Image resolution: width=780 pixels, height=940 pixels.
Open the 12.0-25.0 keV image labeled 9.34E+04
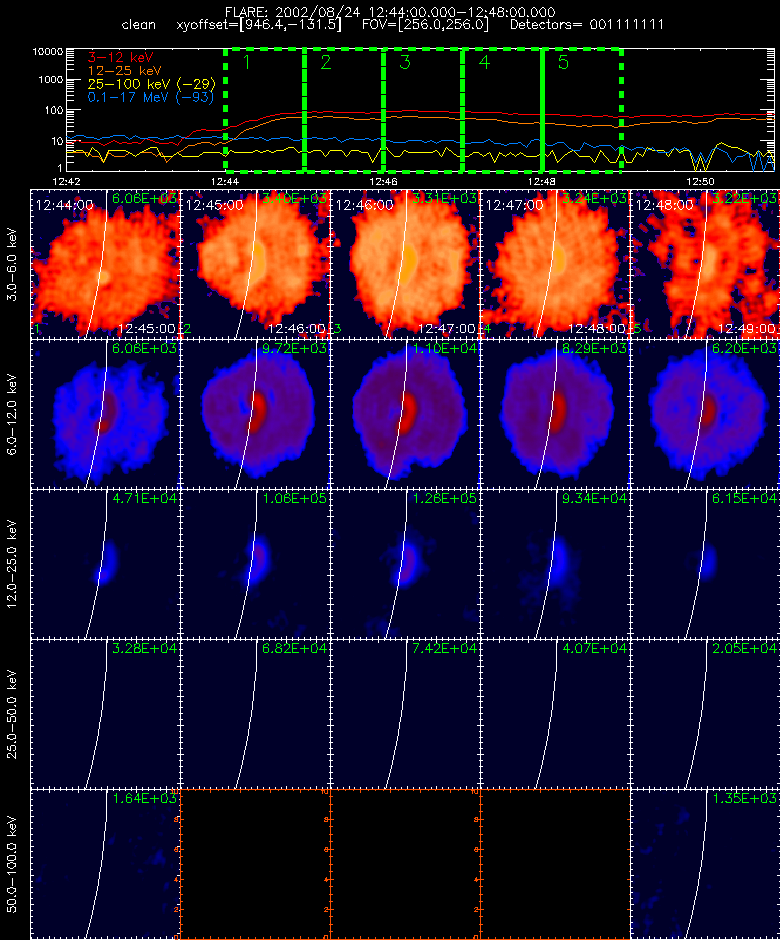(555, 564)
